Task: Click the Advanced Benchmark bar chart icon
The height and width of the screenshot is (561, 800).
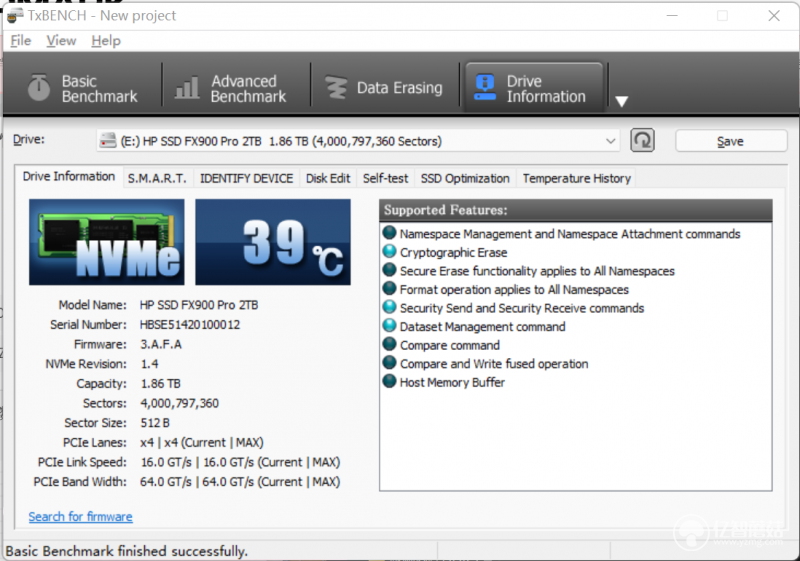Action: [x=187, y=88]
